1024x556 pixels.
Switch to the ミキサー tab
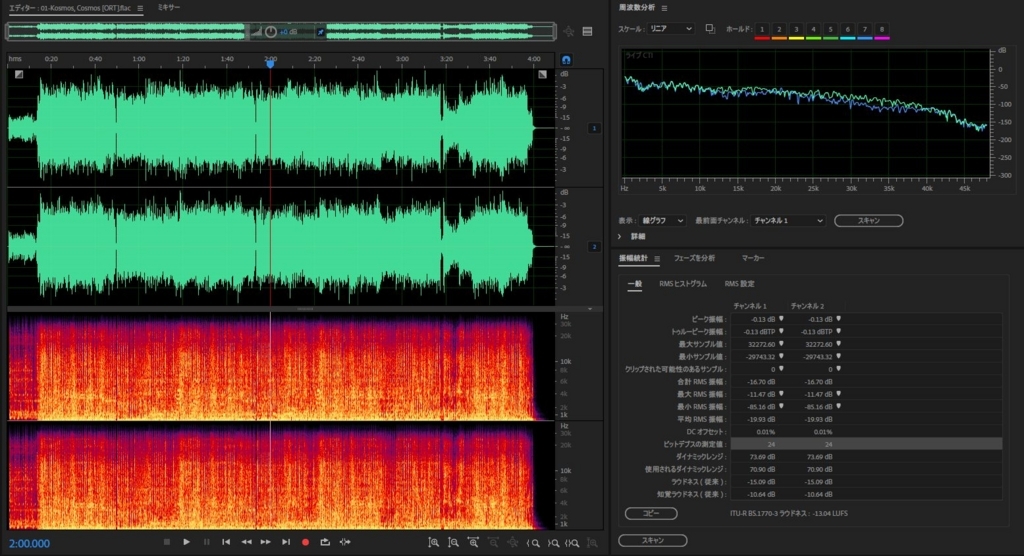[168, 7]
